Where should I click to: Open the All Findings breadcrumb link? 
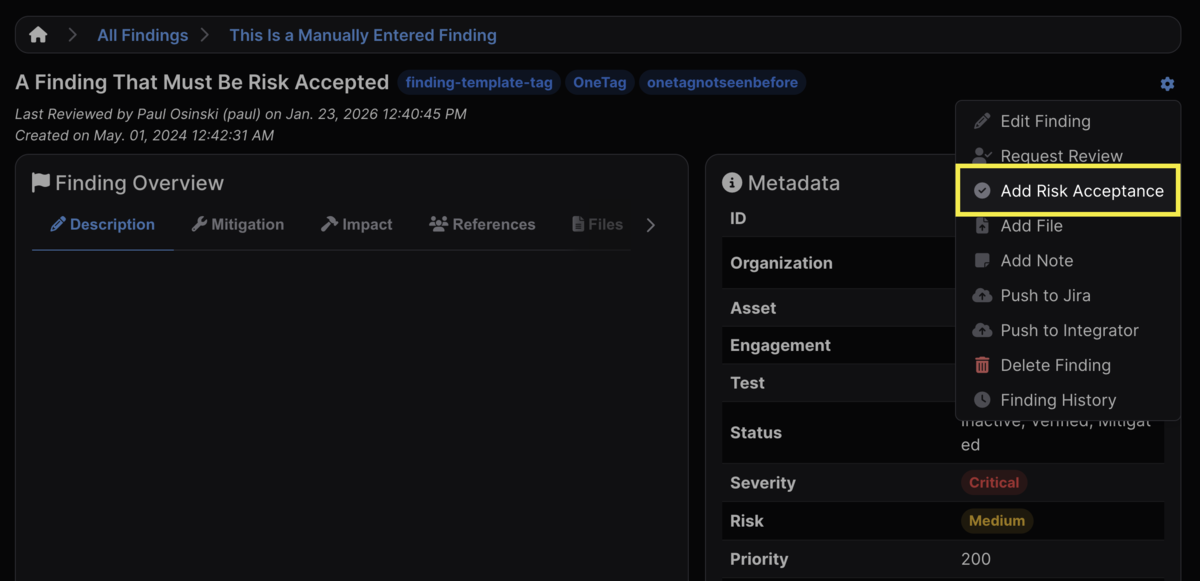[x=142, y=34]
